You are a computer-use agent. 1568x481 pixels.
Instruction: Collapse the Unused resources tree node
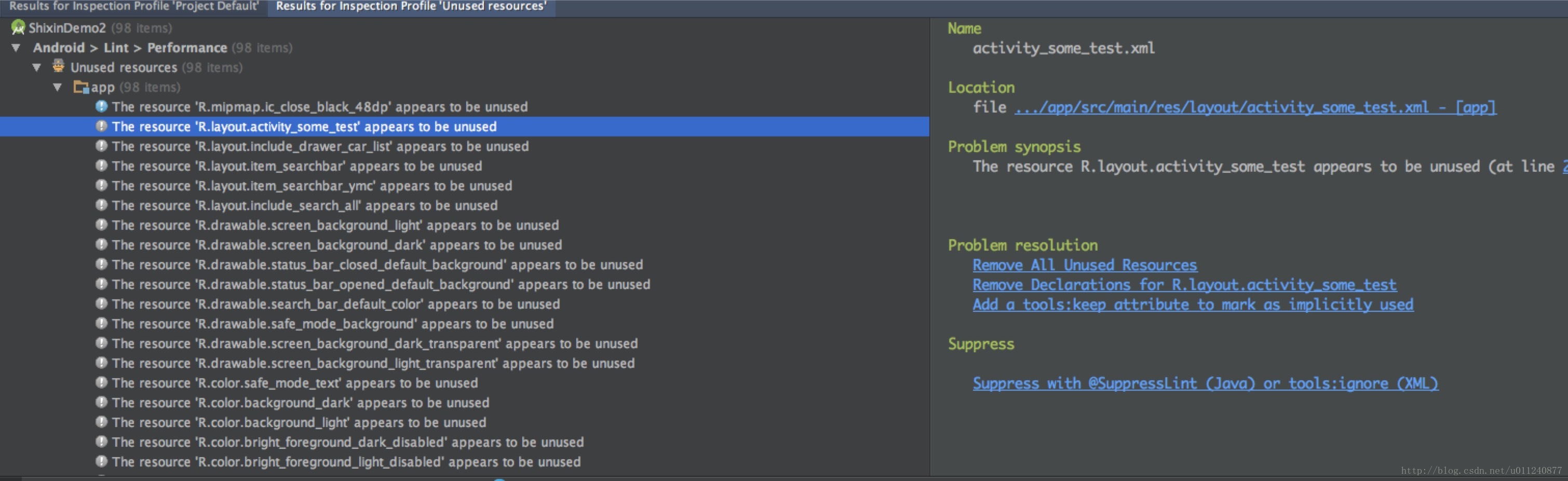pyautogui.click(x=37, y=67)
